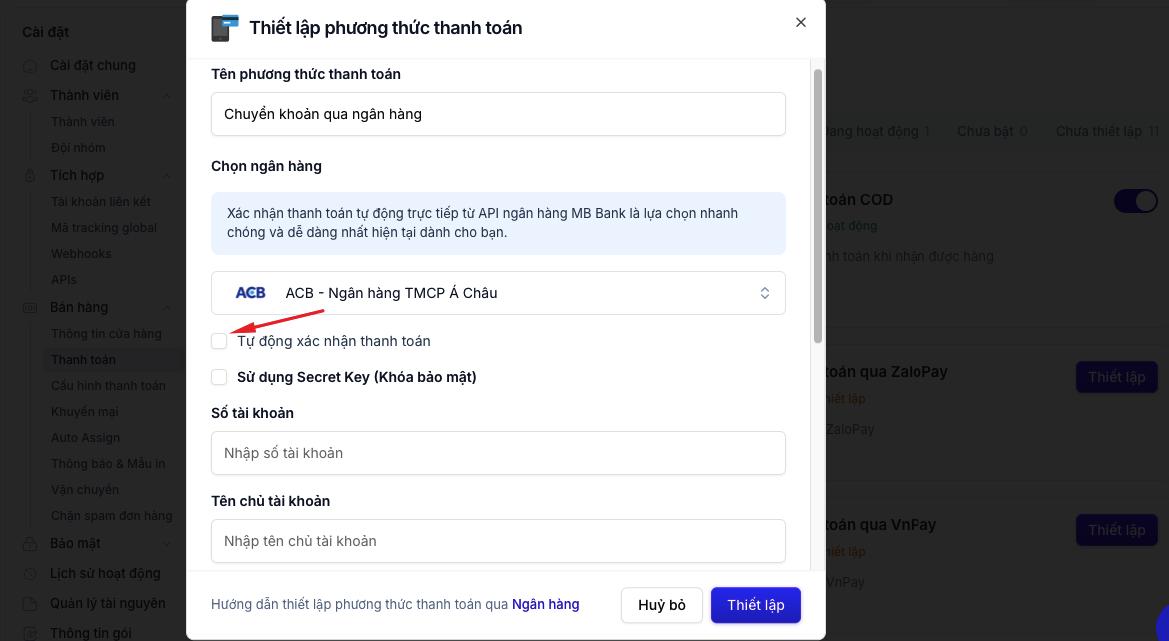Image resolution: width=1169 pixels, height=641 pixels.
Task: Expand the Bảo mật sidebar section
Action: click(167, 544)
